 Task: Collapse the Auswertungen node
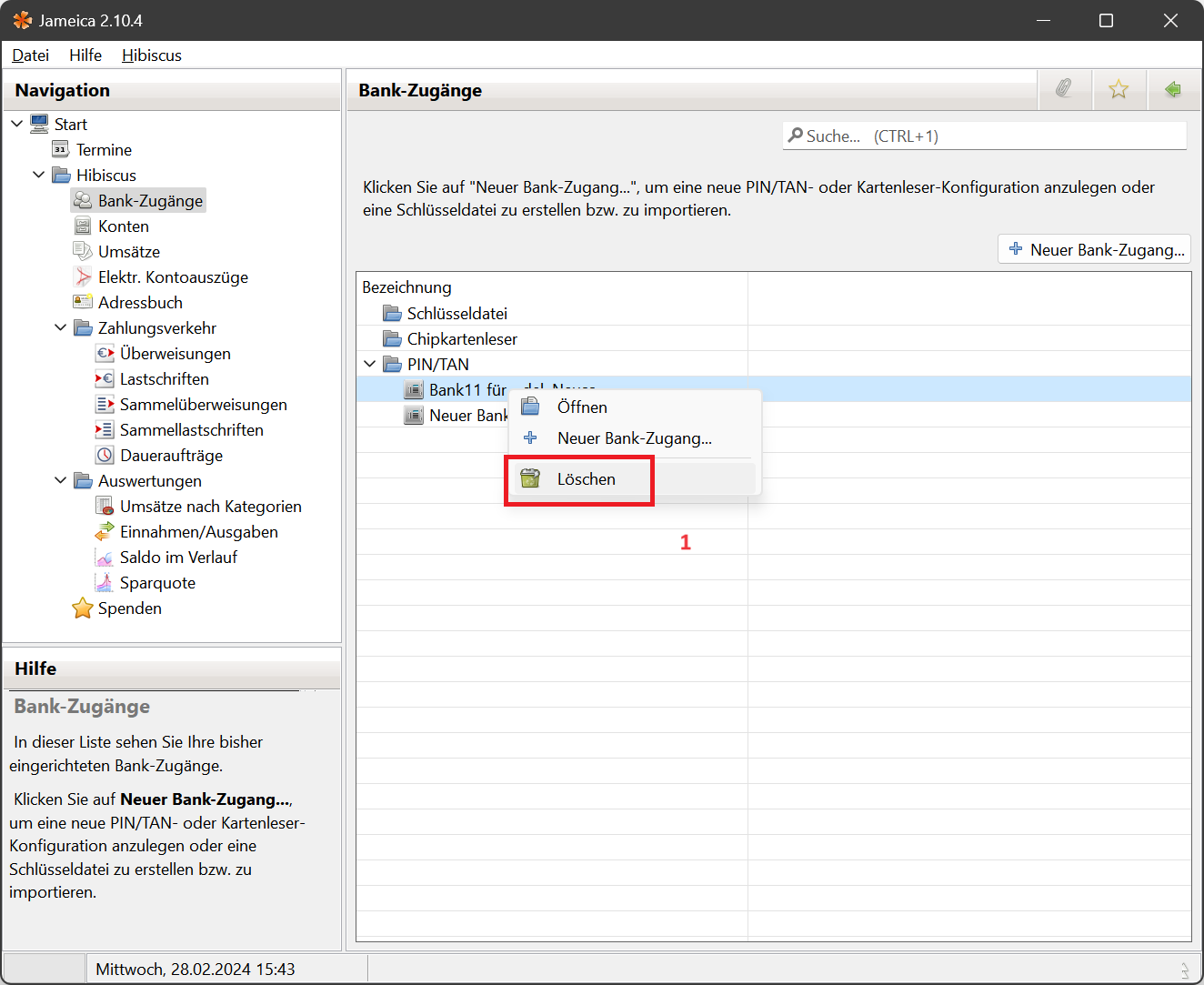61,480
